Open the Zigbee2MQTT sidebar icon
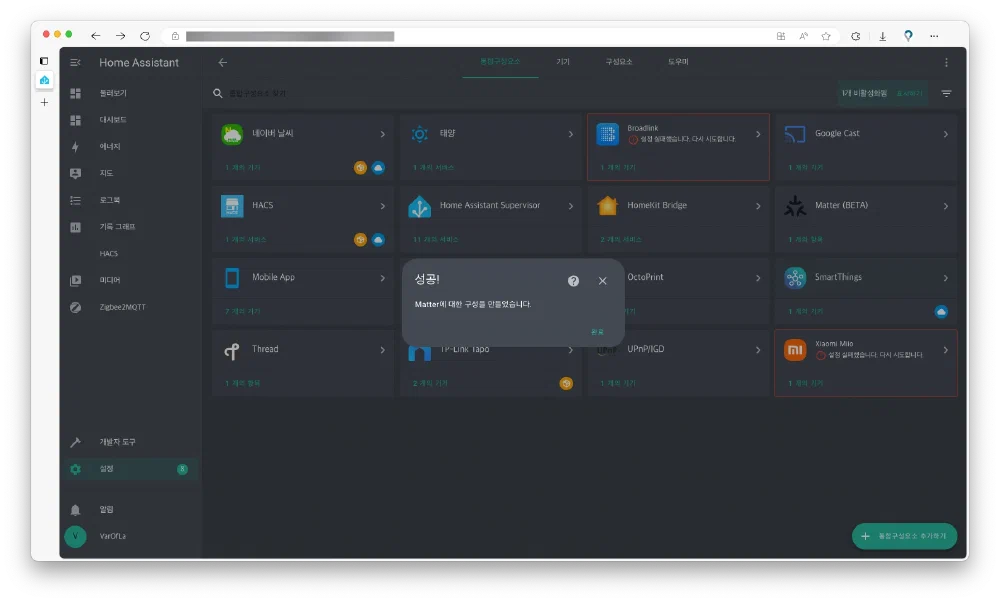 pos(75,307)
